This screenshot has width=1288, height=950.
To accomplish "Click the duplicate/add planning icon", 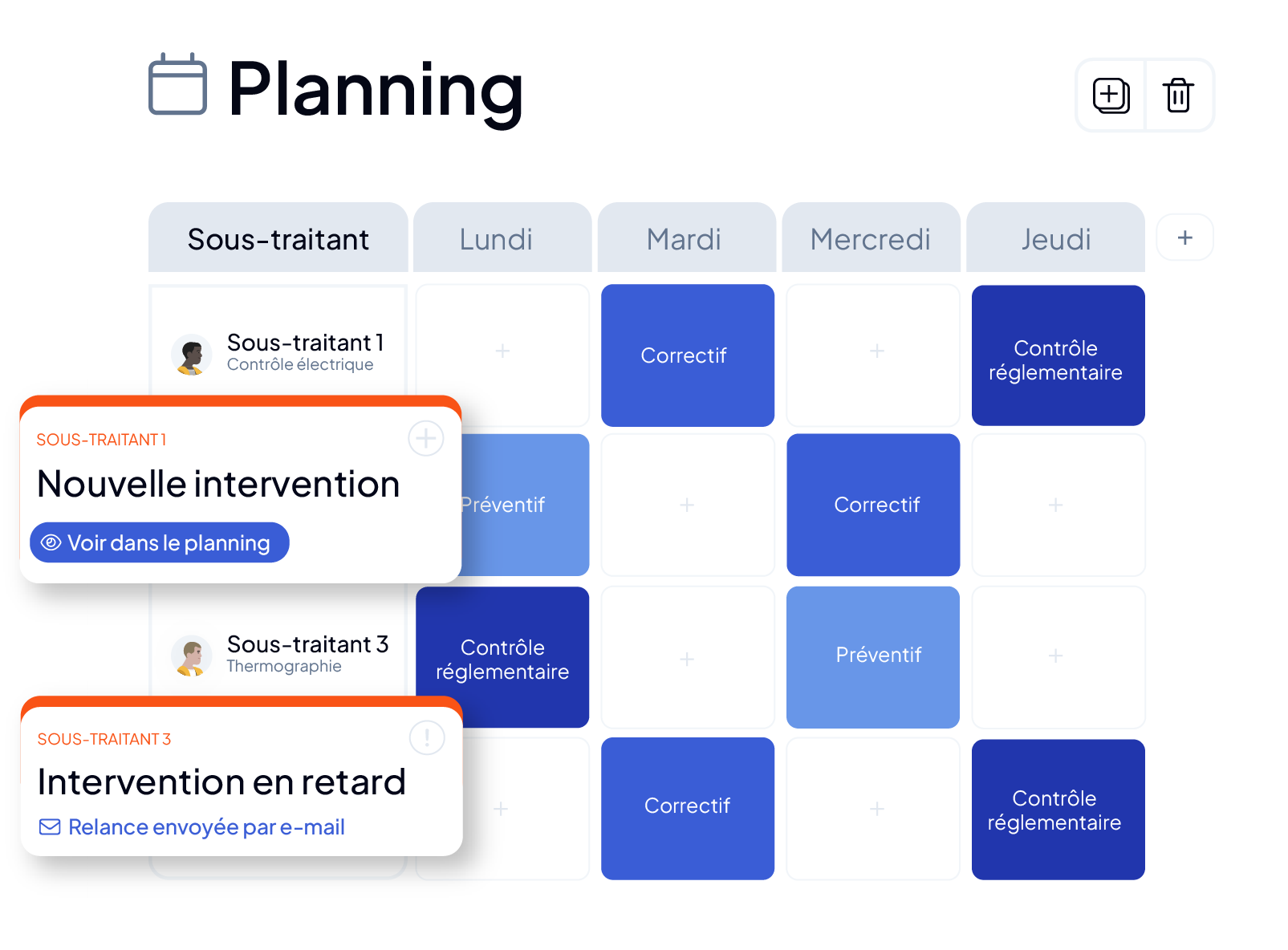I will click(x=1111, y=95).
